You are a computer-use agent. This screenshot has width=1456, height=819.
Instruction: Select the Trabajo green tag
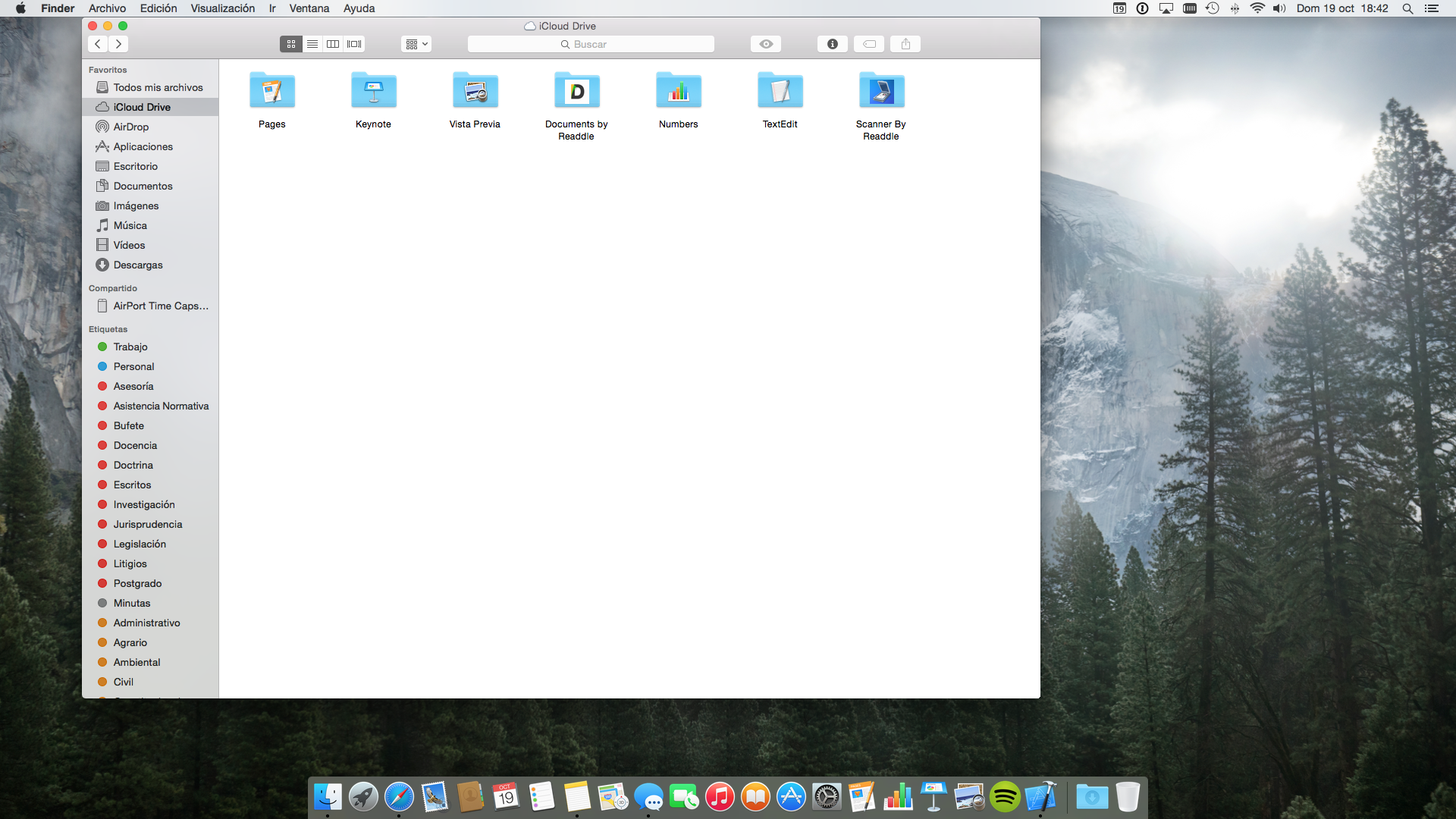130,347
